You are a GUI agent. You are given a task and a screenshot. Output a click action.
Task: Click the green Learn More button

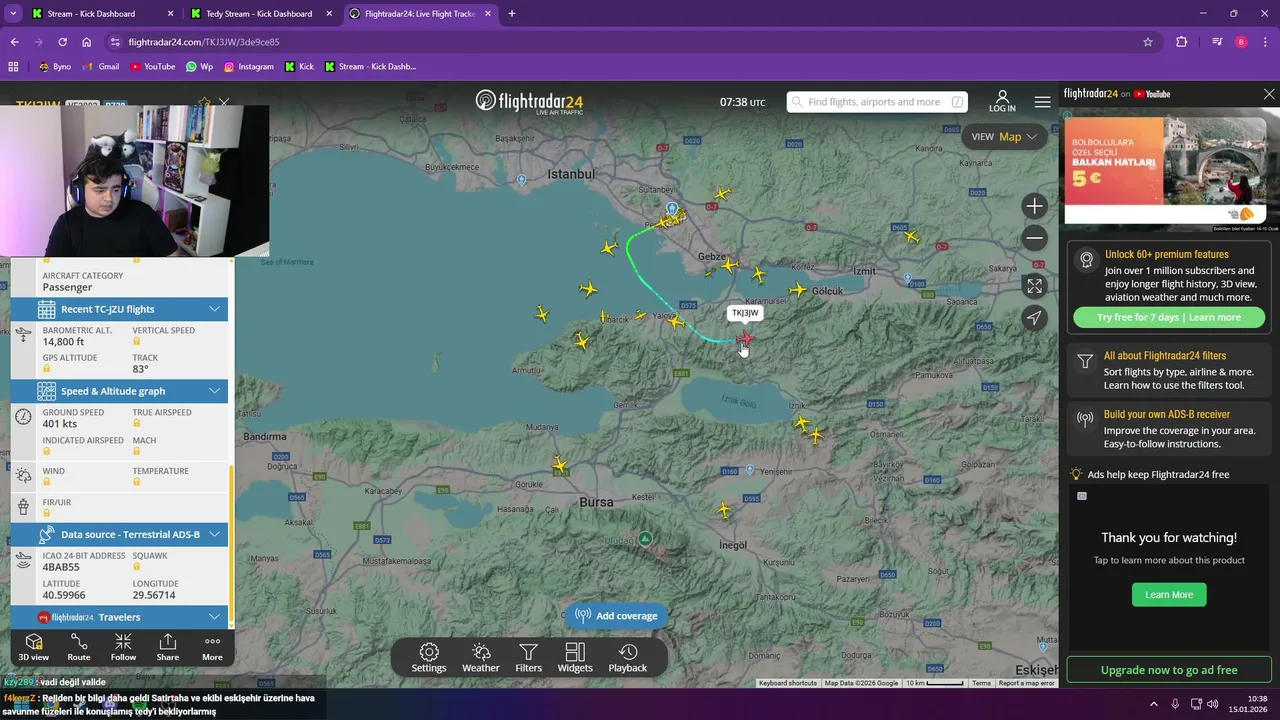point(1169,594)
